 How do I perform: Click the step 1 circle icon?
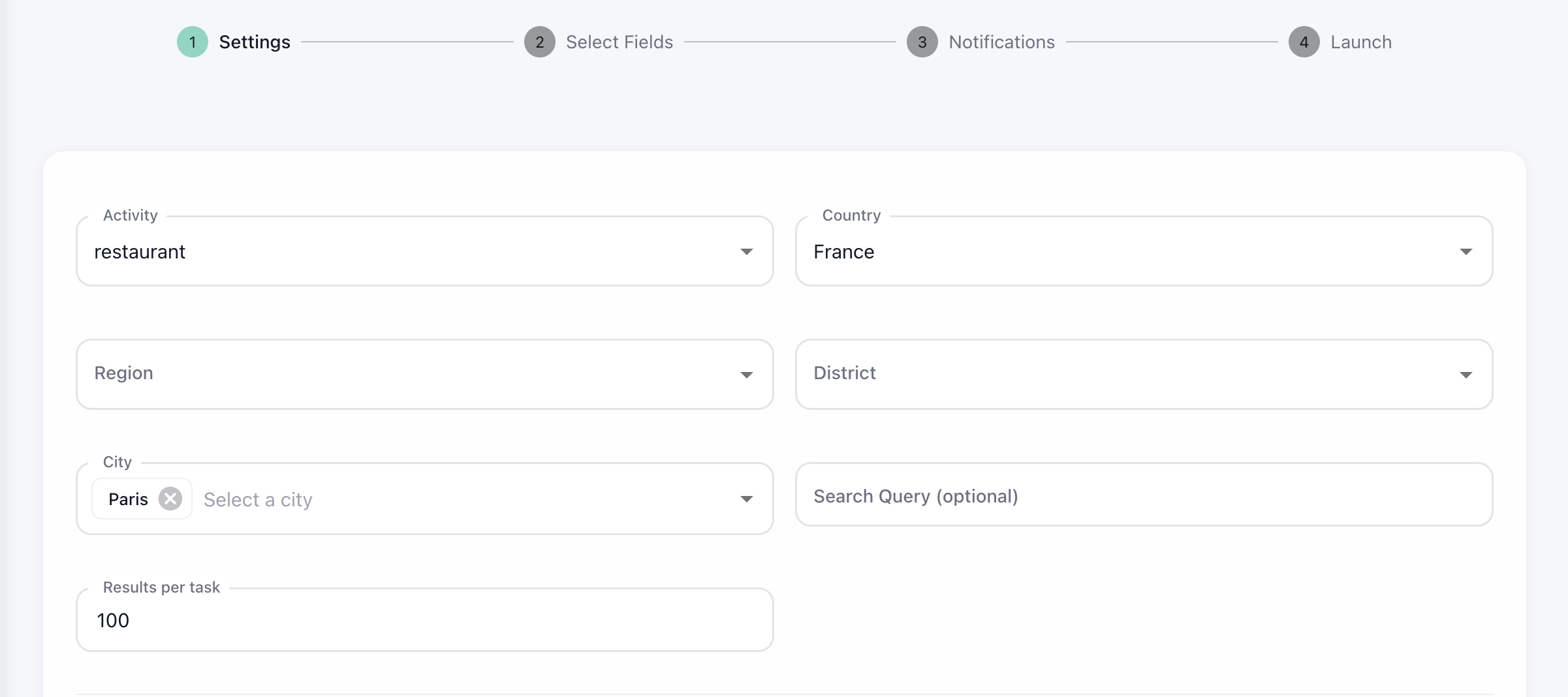click(193, 42)
